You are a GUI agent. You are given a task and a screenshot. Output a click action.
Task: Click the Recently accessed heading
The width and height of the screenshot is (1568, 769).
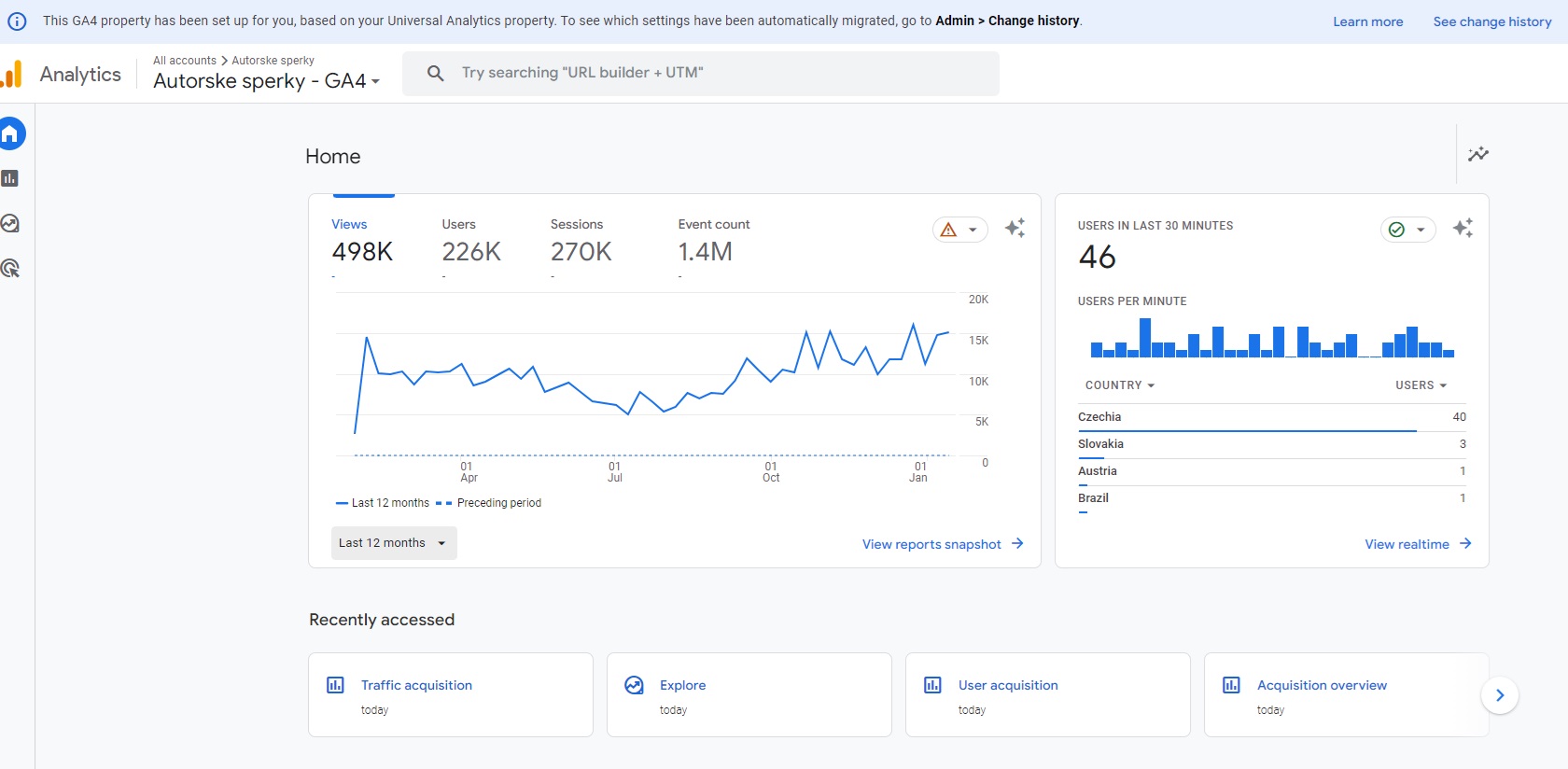tap(382, 620)
